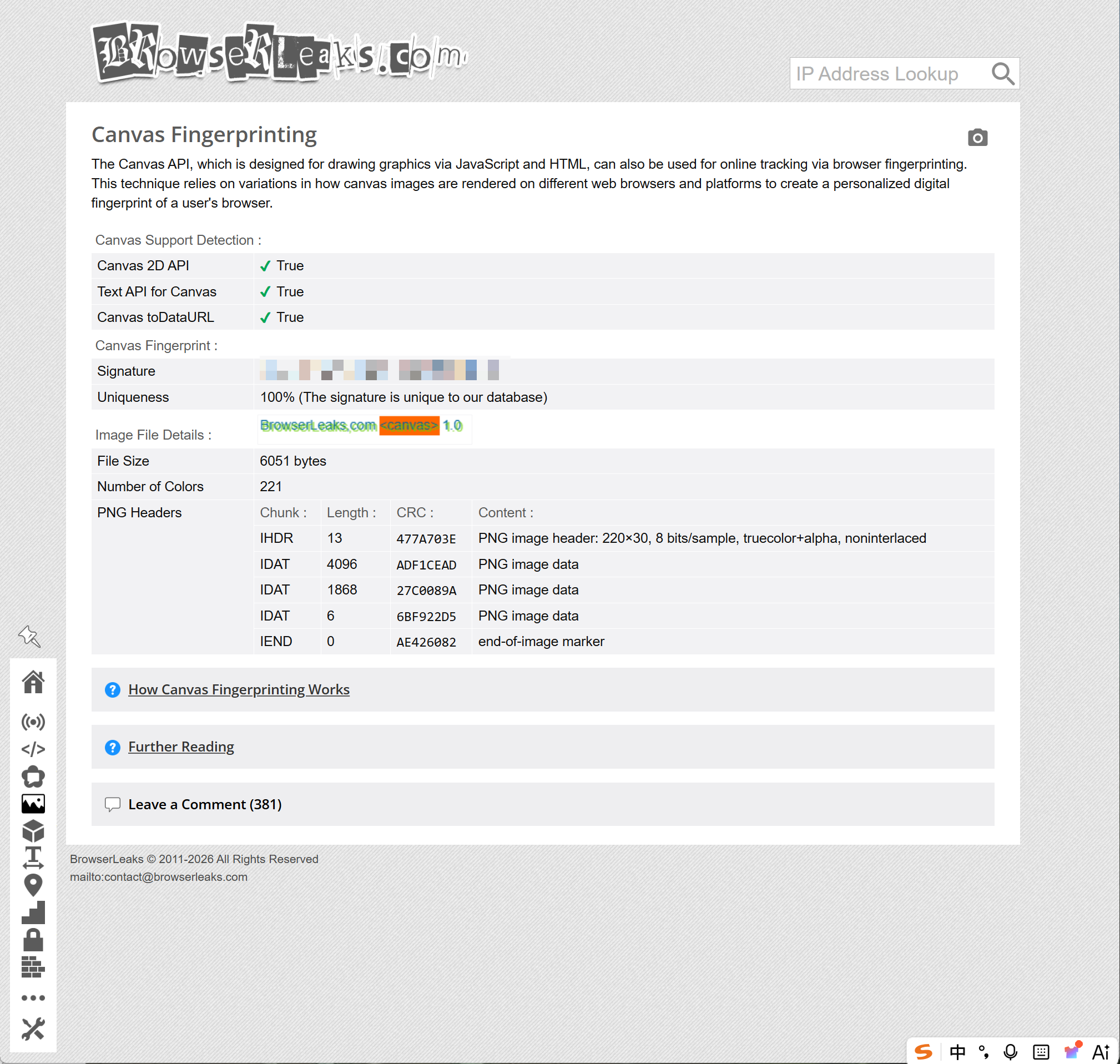Image resolution: width=1120 pixels, height=1064 pixels.
Task: Click the IHDR CRC 477A703E
Action: [426, 539]
